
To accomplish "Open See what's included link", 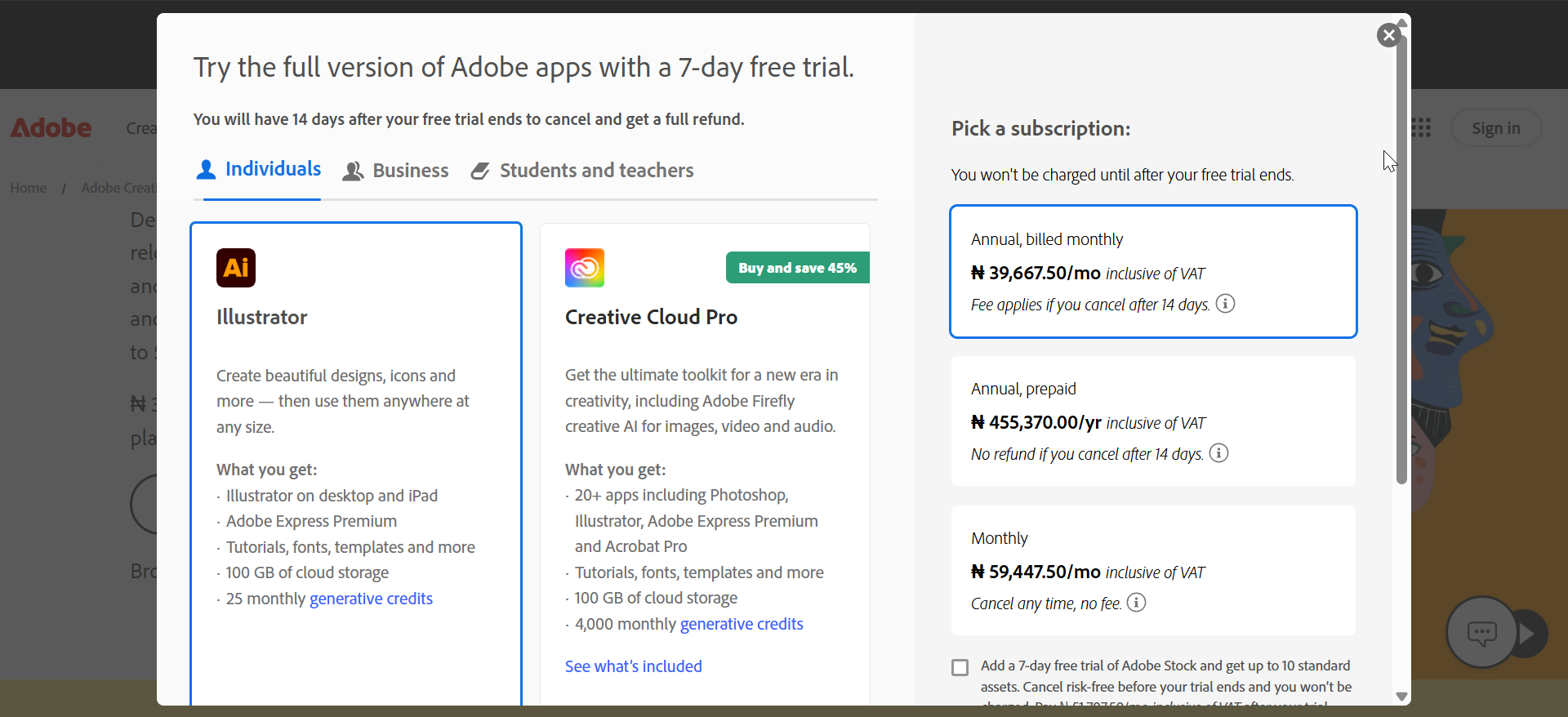I will [x=633, y=666].
